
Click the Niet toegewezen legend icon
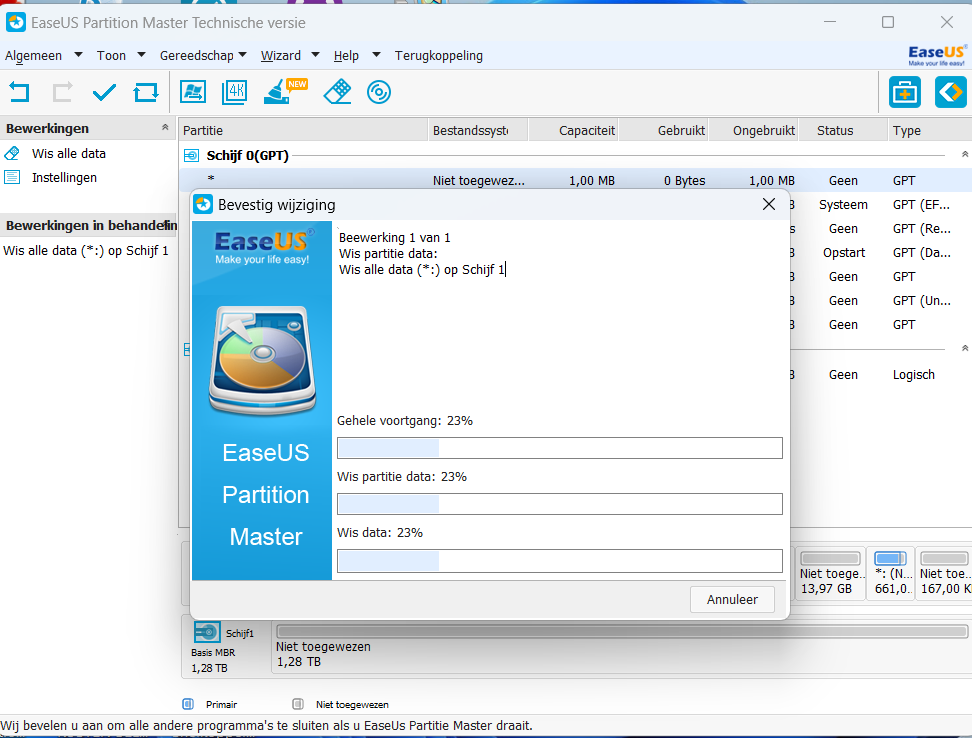[x=298, y=704]
